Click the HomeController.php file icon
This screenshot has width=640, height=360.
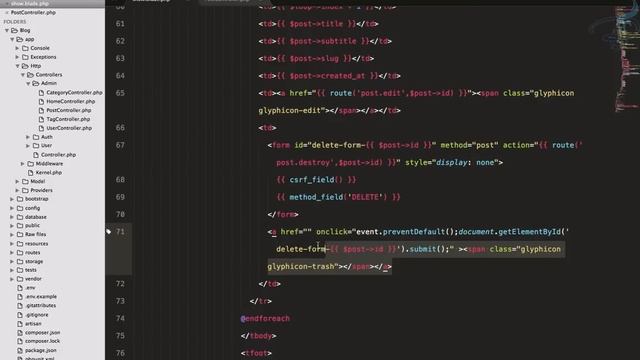(x=41, y=102)
